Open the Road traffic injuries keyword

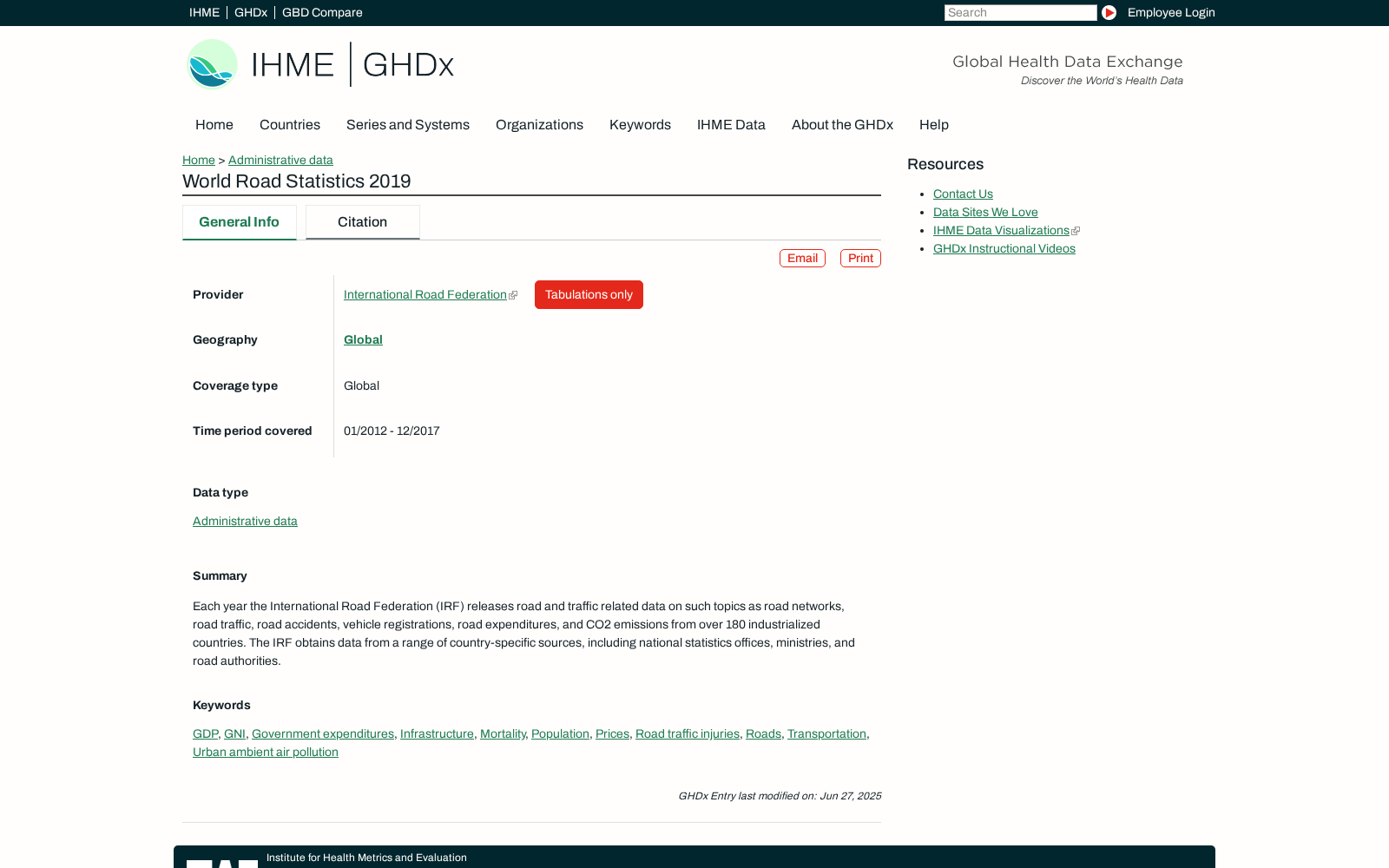[688, 733]
